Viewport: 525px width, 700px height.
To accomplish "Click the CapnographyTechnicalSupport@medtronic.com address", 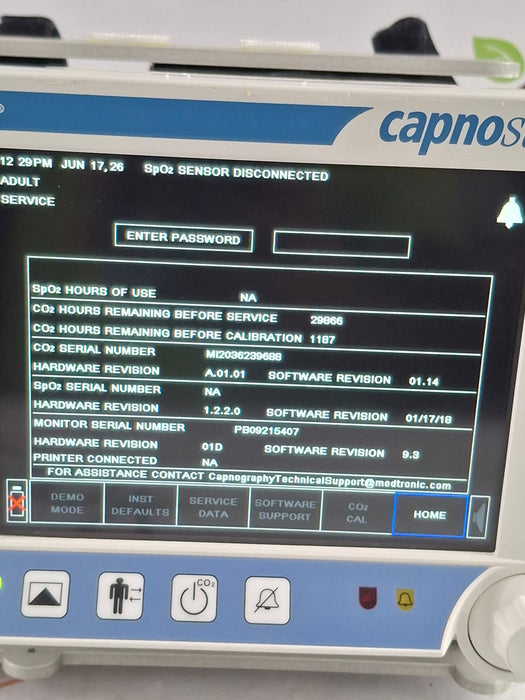I will [330, 481].
